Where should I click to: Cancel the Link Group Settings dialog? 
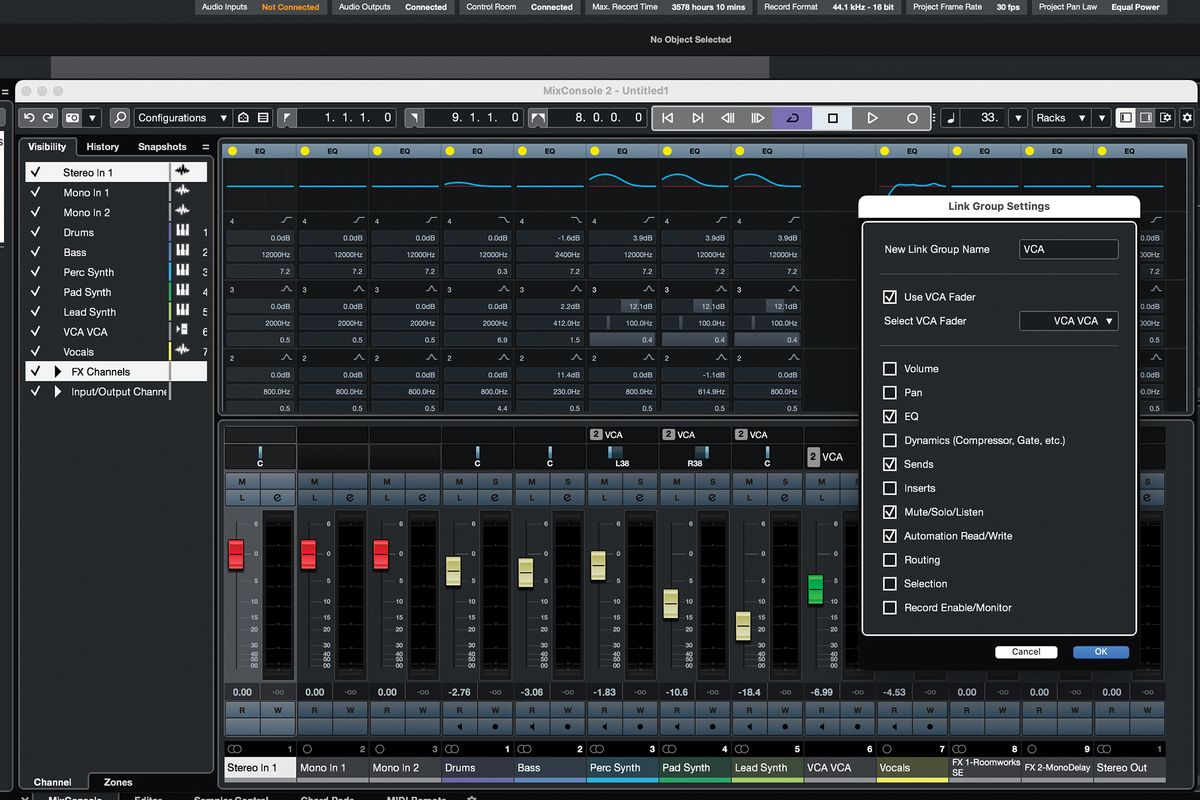click(x=1026, y=651)
